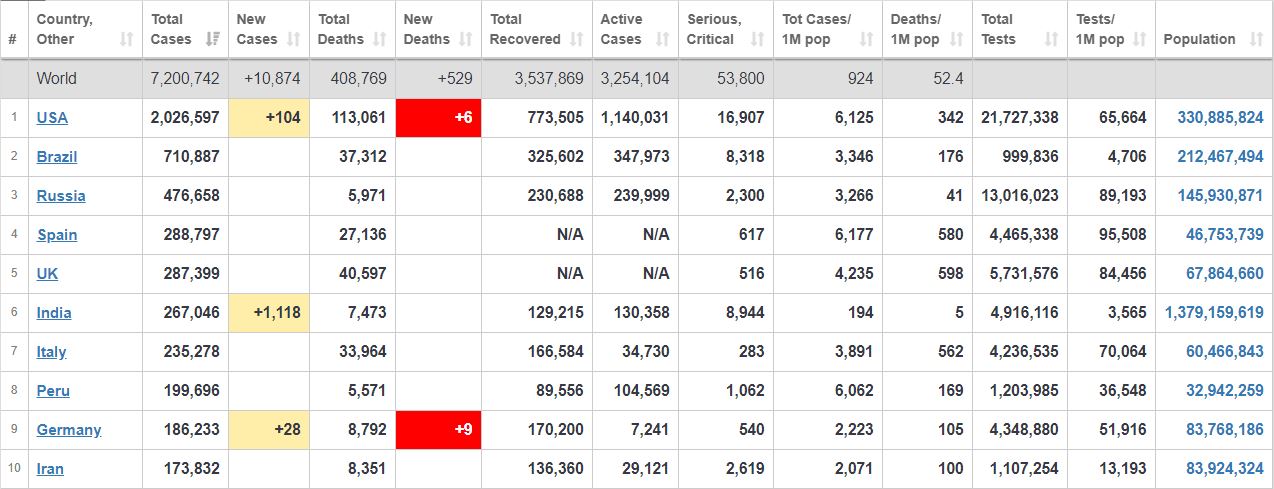Open Russia population link 145,930,871
This screenshot has height=489, width=1274.
coord(1220,195)
